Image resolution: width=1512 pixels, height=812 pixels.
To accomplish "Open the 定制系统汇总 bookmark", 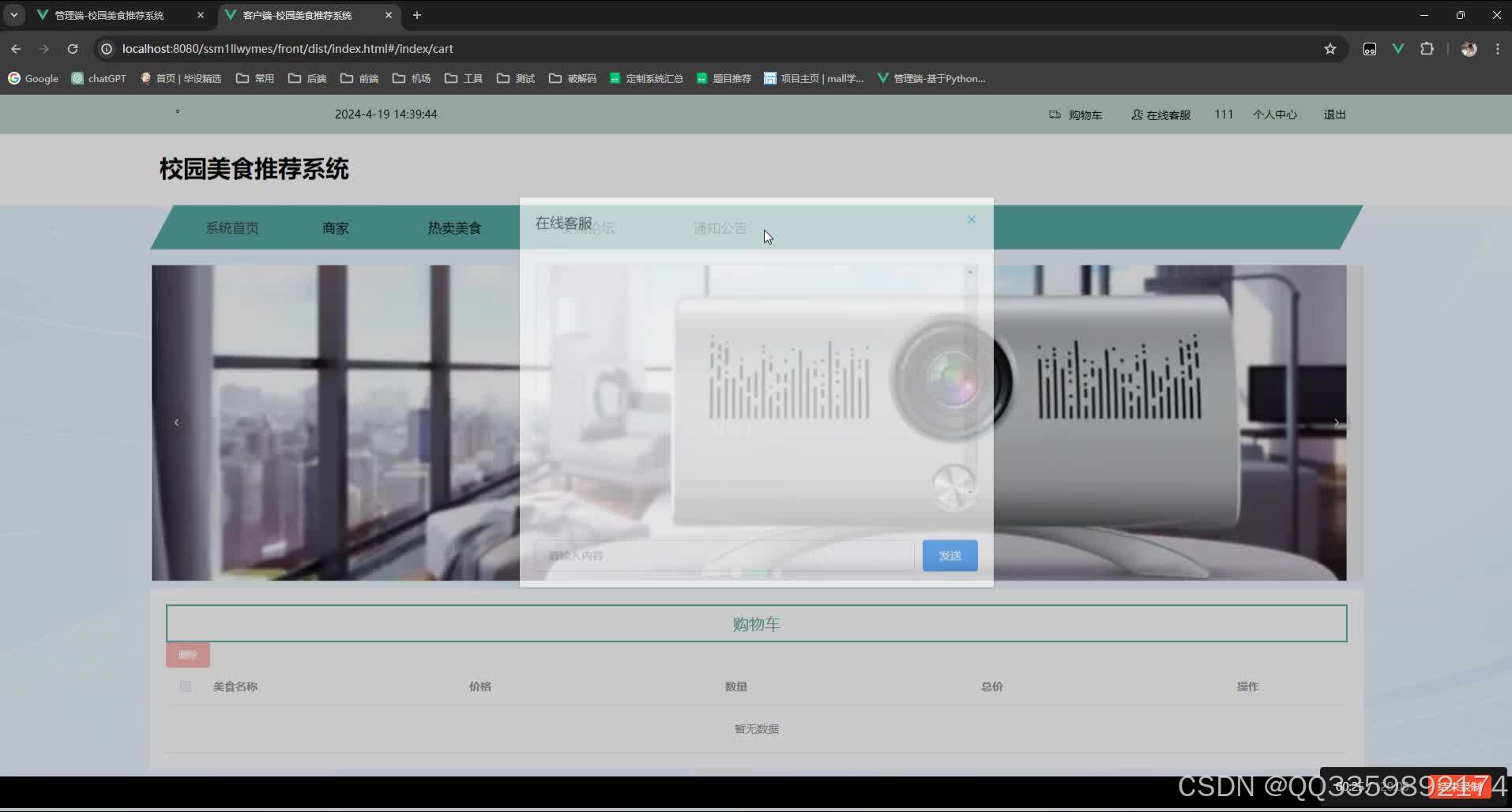I will [646, 78].
